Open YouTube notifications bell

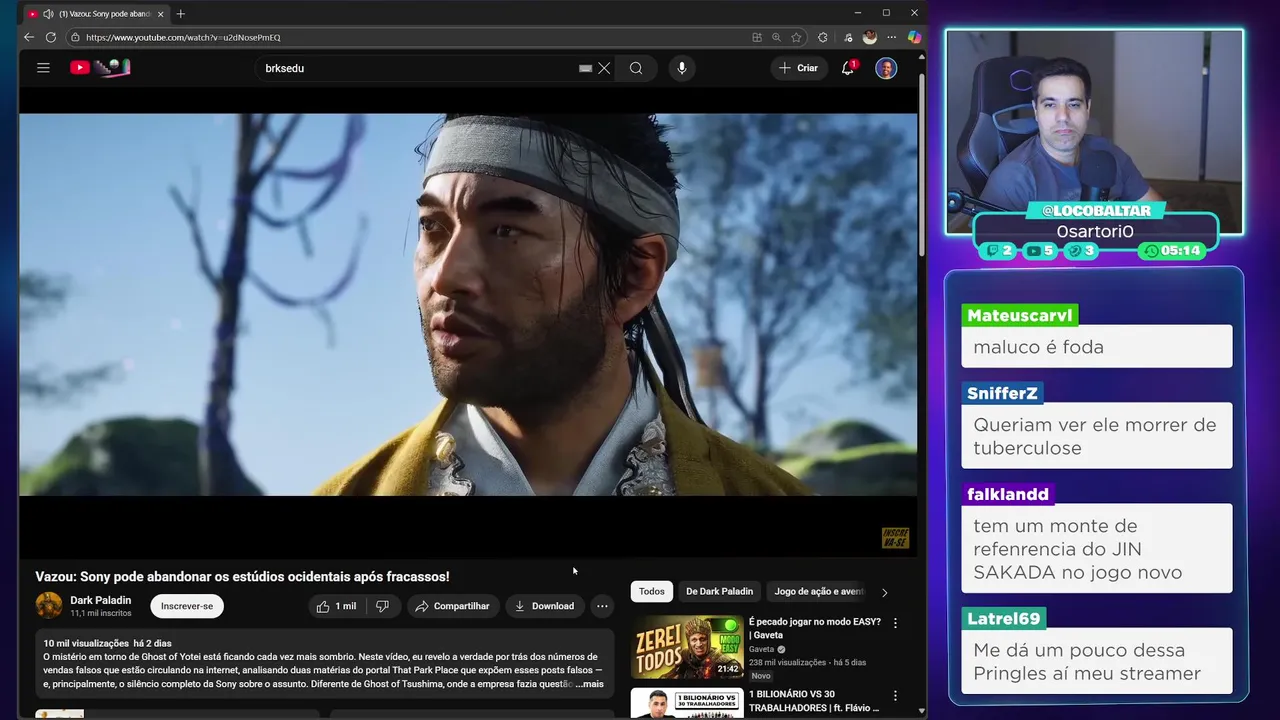(848, 68)
